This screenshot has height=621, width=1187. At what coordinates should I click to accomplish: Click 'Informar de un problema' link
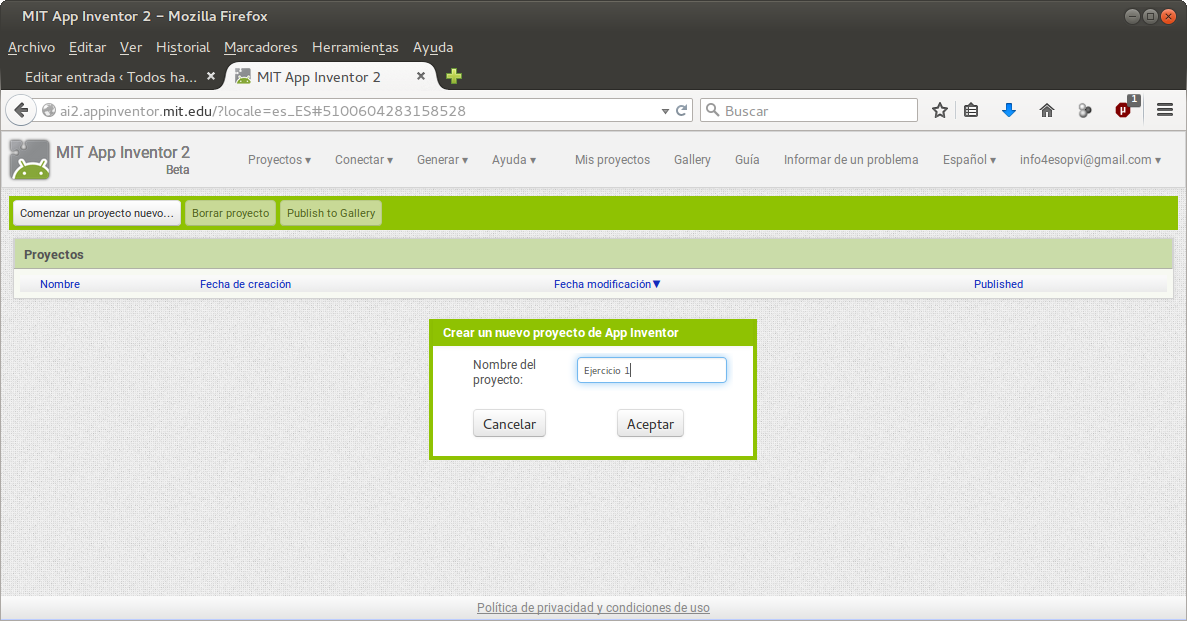(x=851, y=160)
